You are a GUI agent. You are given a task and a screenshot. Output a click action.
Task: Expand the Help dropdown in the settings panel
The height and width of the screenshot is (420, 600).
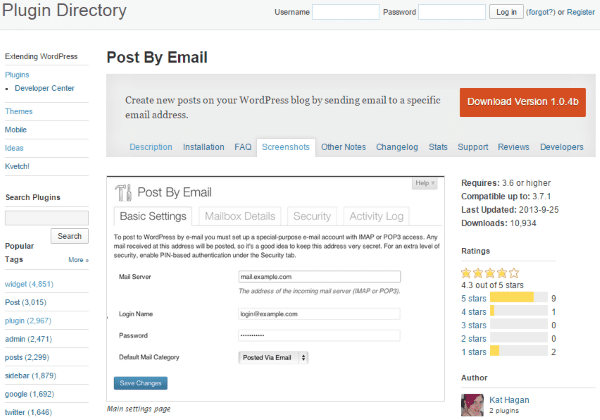(423, 183)
